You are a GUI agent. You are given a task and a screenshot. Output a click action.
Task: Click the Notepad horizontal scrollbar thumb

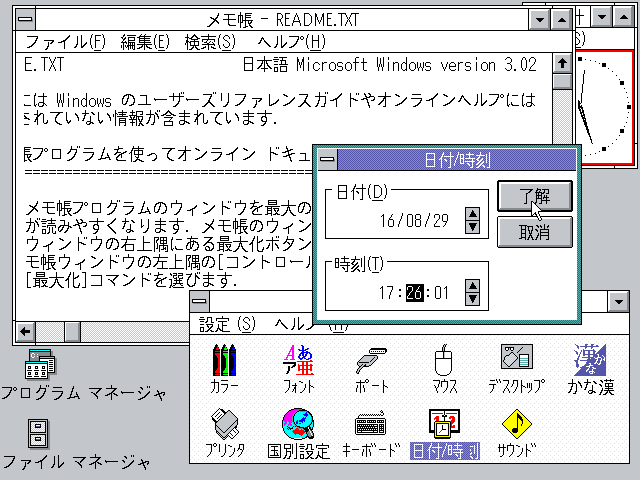(x=72, y=331)
